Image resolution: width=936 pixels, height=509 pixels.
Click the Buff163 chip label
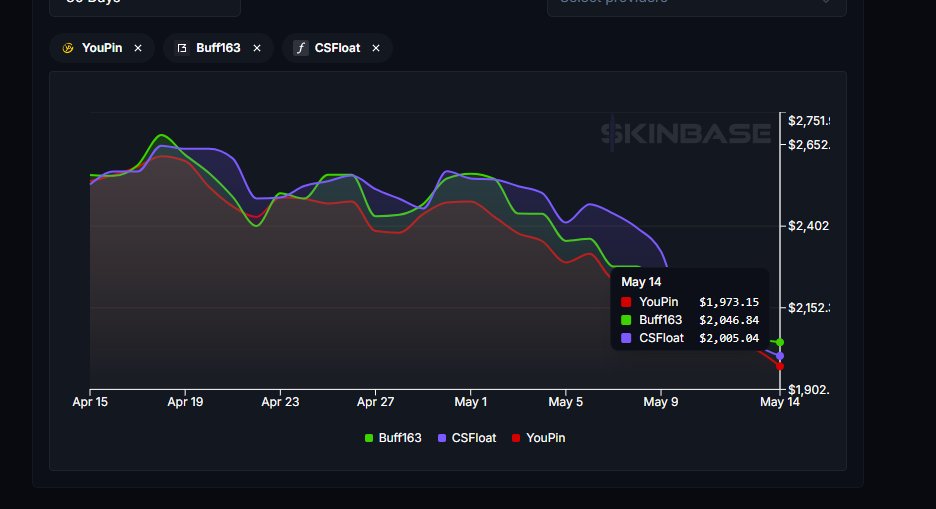click(218, 48)
